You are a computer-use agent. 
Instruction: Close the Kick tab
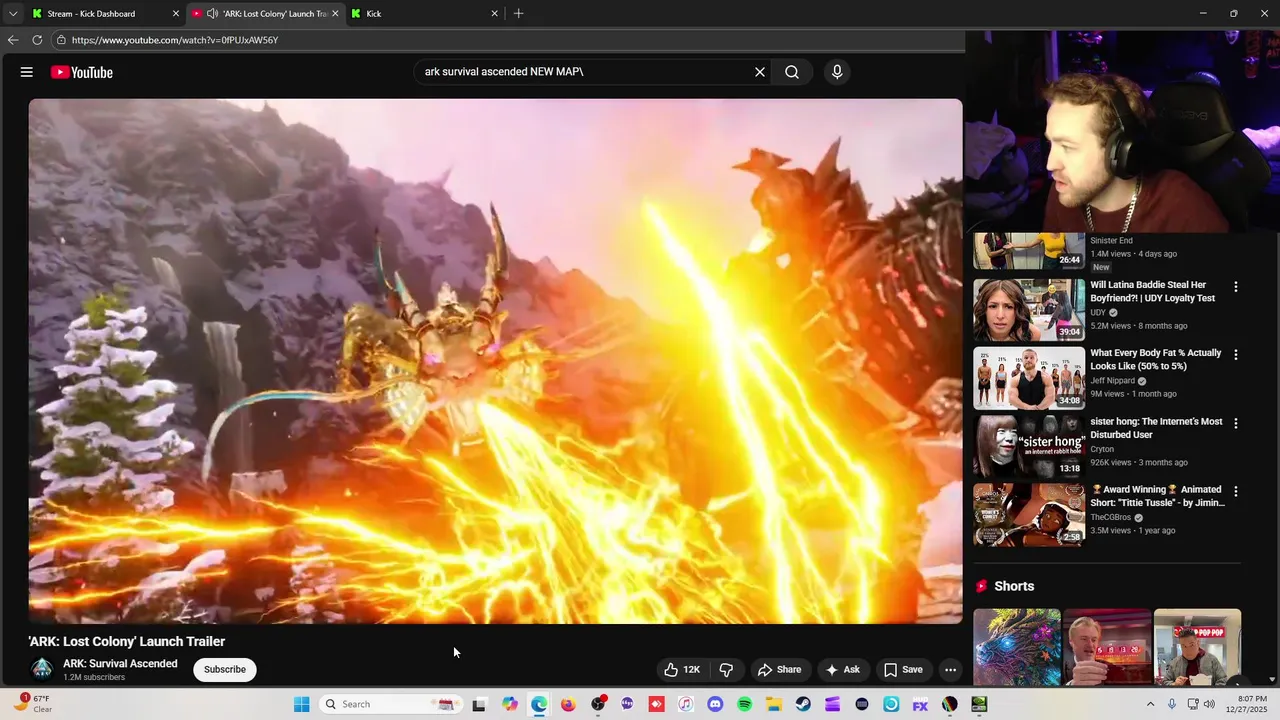[x=494, y=14]
